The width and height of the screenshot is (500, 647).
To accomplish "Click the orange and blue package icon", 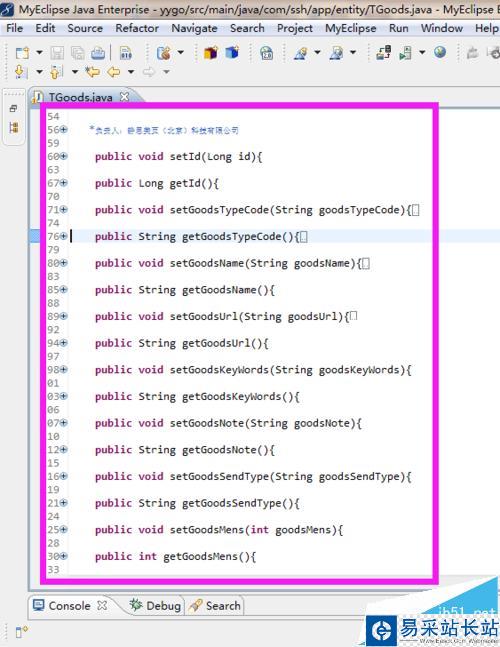I will point(211,53).
